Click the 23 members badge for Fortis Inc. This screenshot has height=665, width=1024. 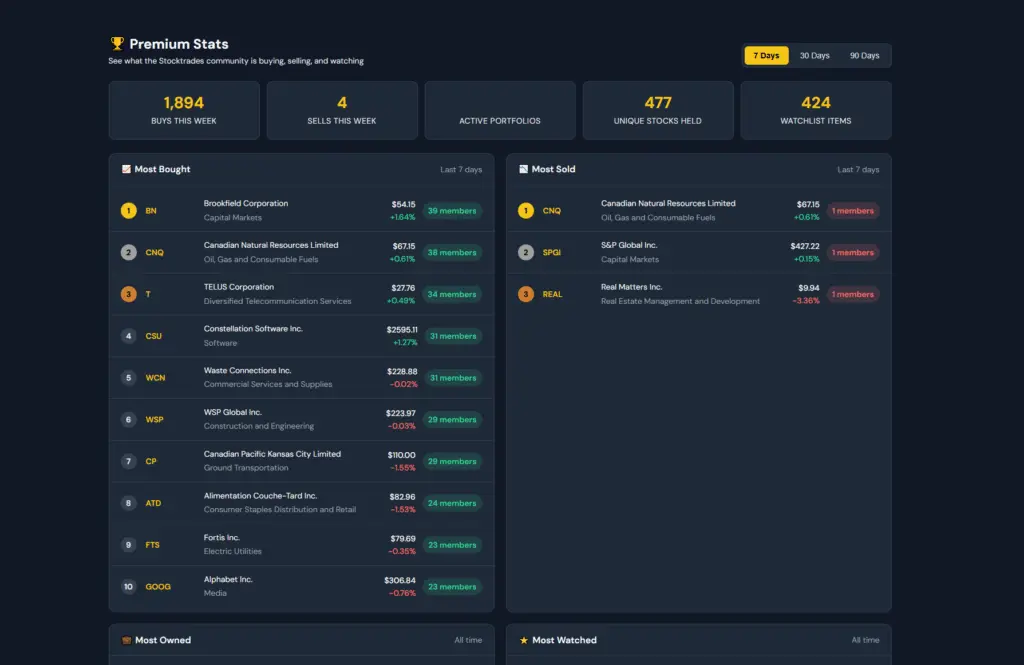452,545
